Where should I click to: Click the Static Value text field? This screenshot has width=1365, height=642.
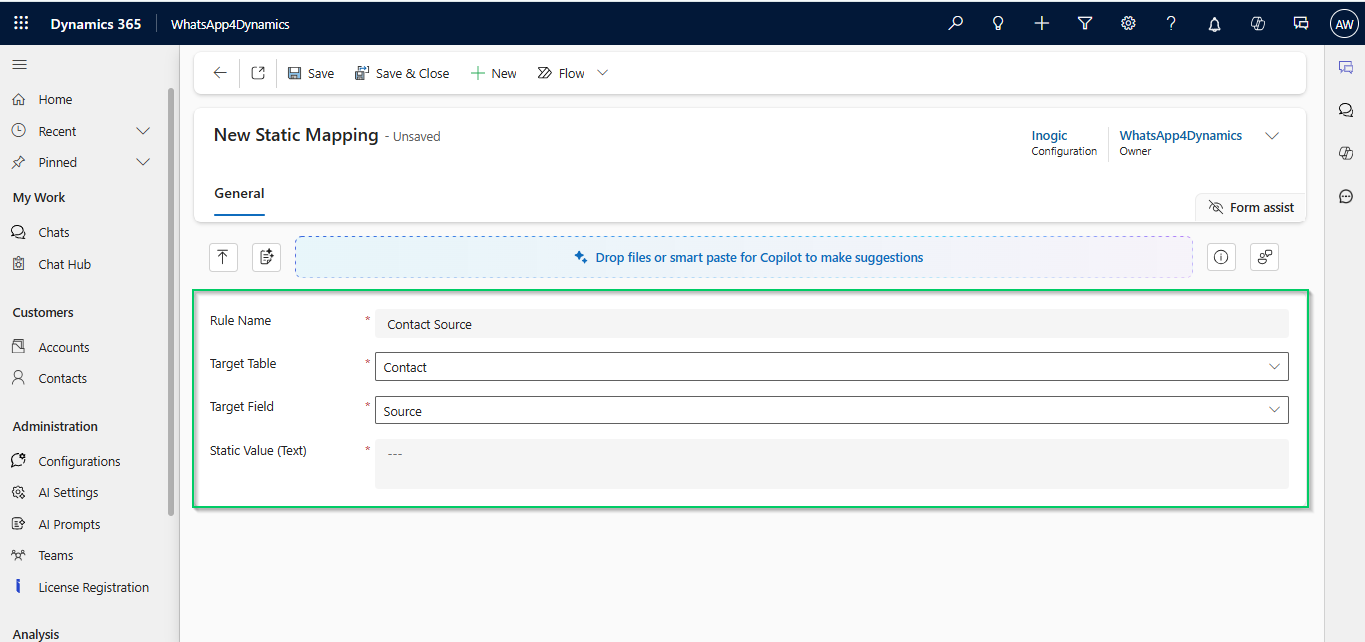[831, 464]
